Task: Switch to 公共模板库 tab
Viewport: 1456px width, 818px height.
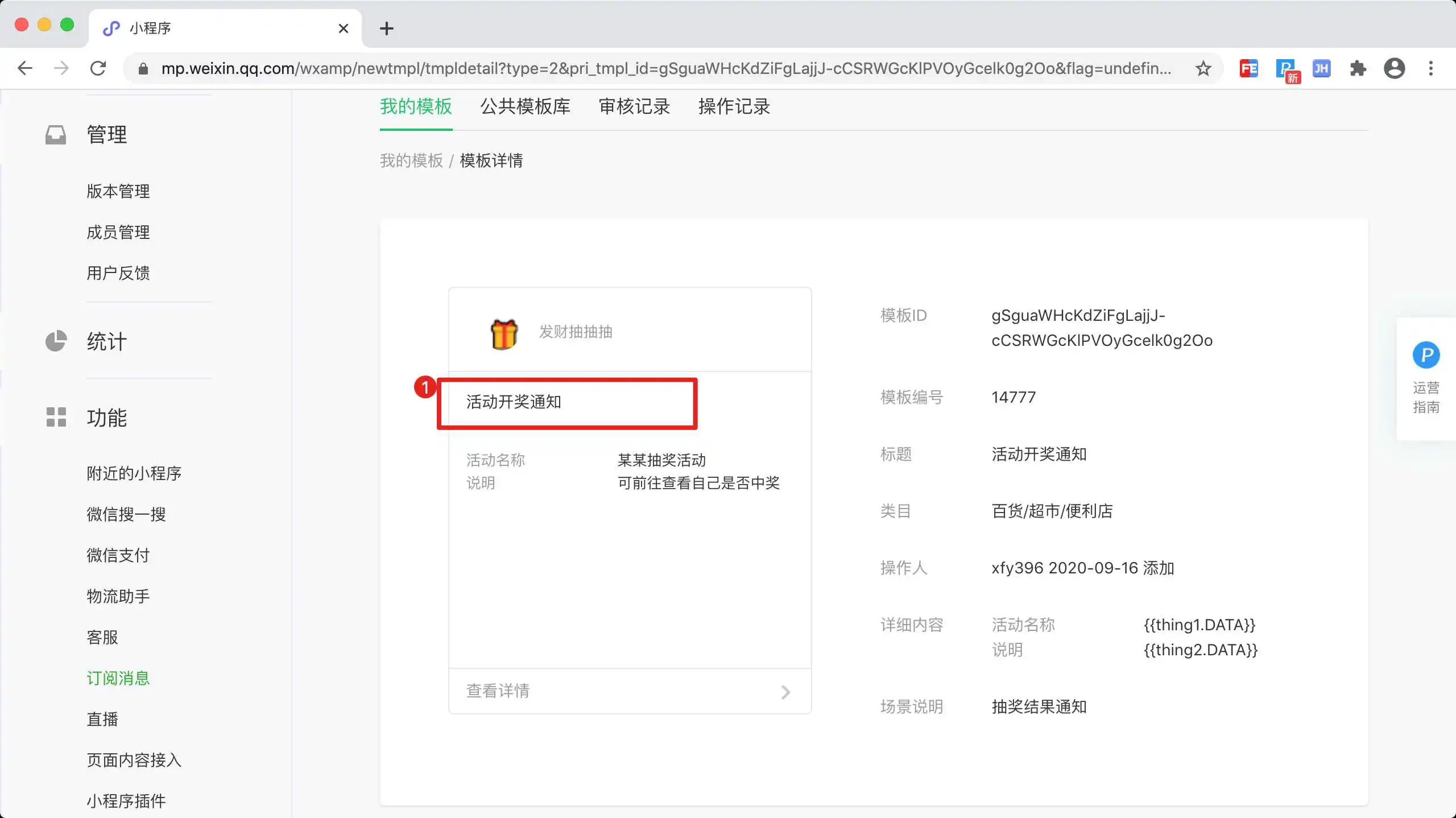Action: click(x=525, y=106)
